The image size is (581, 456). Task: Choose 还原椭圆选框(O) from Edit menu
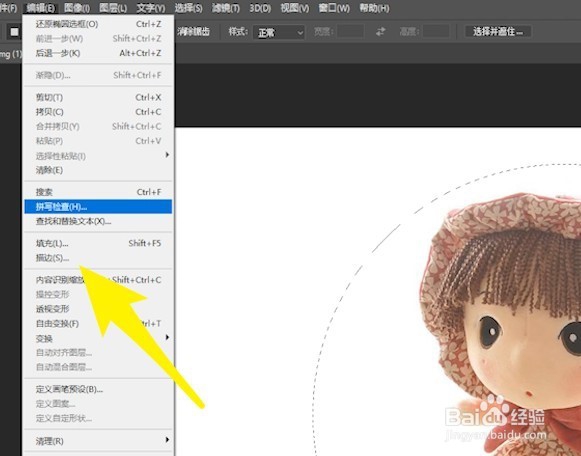click(99, 24)
